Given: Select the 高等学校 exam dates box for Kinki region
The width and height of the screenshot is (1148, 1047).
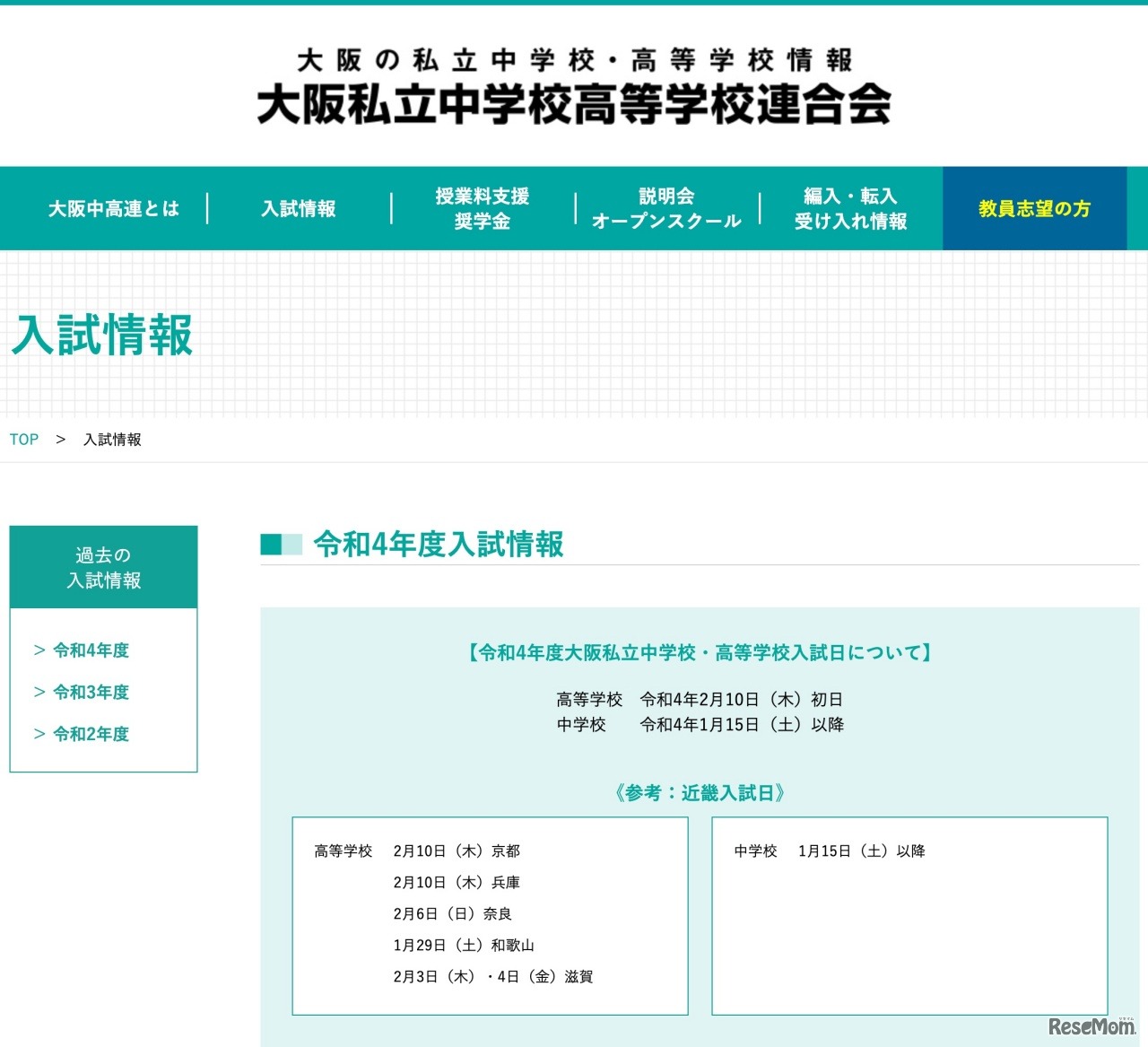Looking at the screenshot, I should [490, 915].
